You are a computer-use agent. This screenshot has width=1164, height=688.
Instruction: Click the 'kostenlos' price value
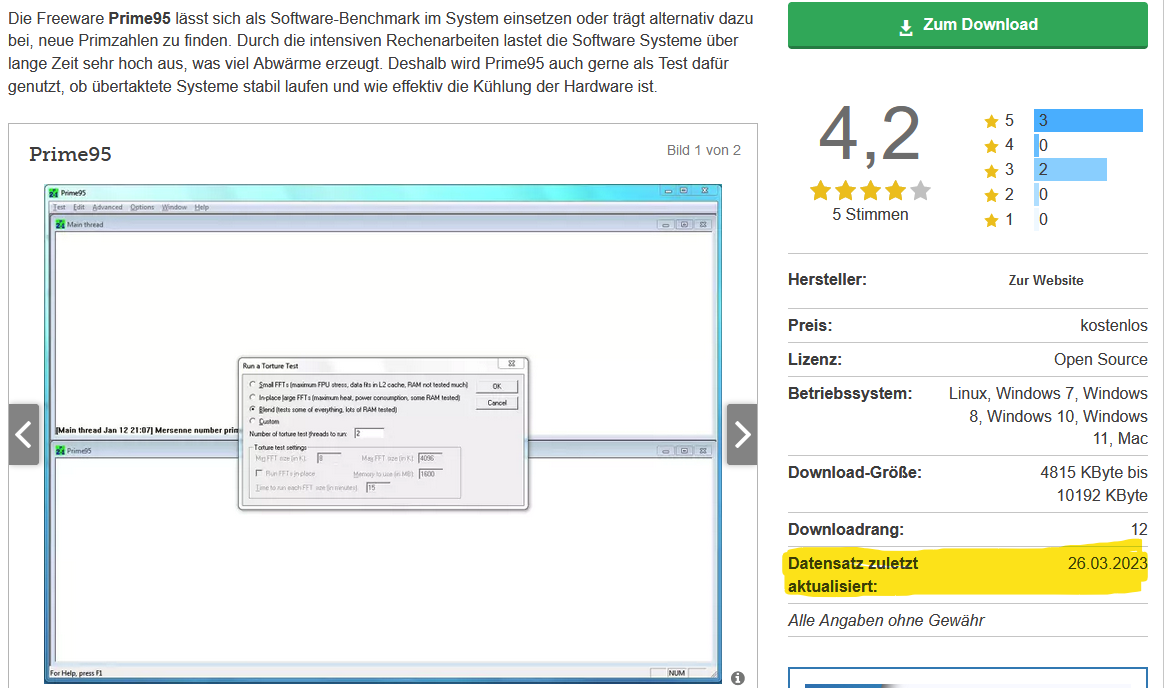tap(1114, 325)
